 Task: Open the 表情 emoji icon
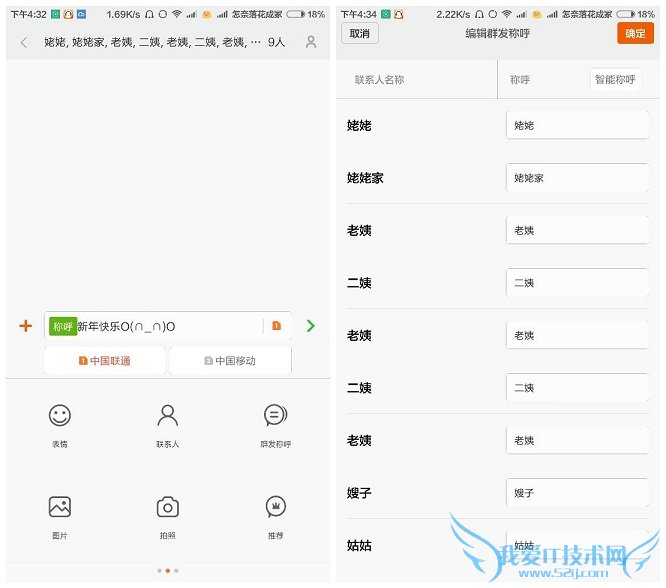pos(59,415)
